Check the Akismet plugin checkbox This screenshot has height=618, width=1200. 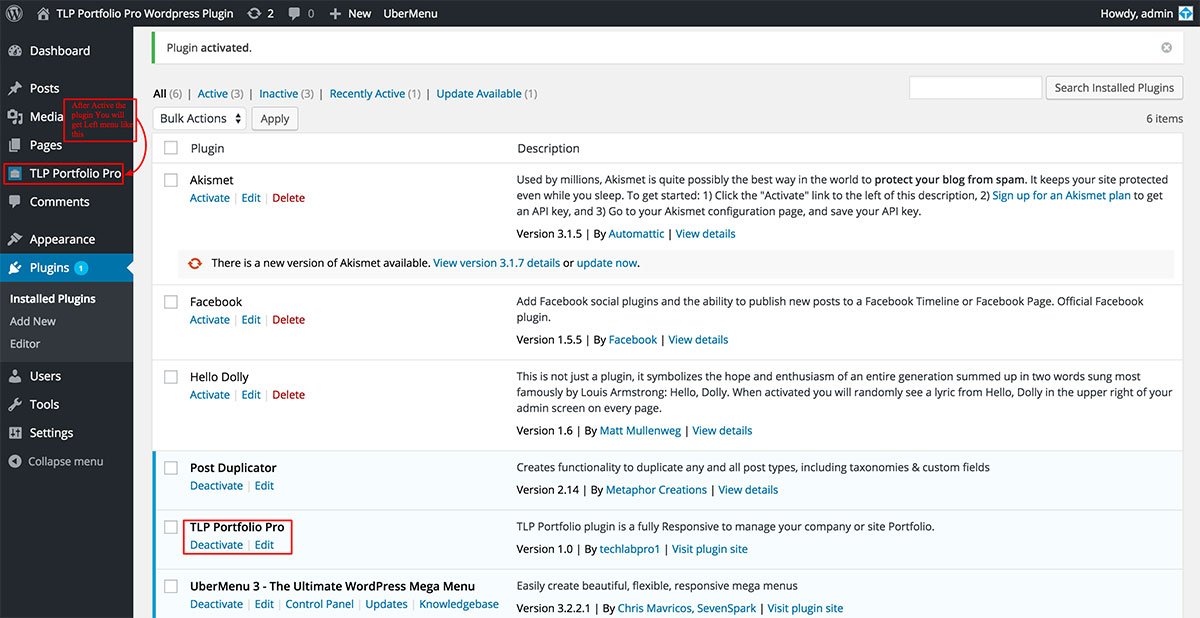pos(170,180)
